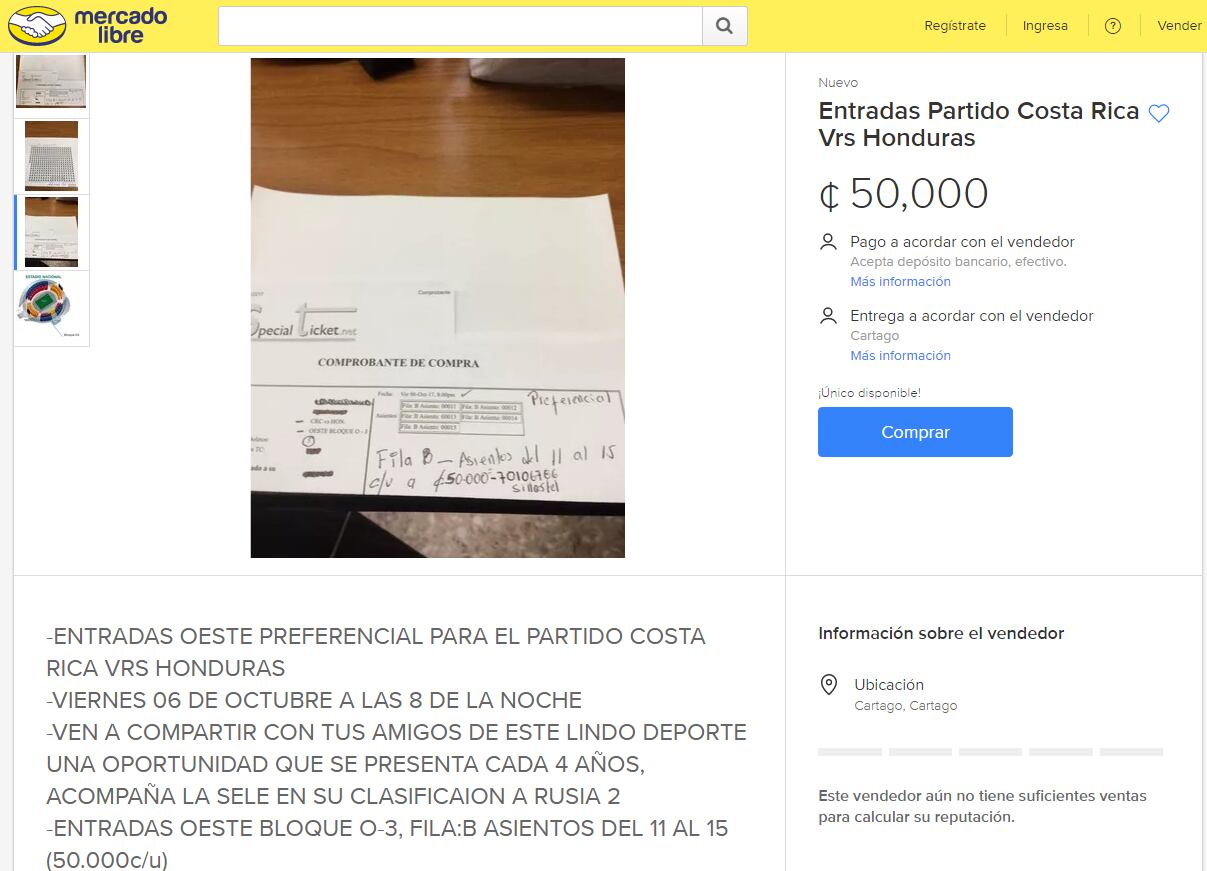Open Más información under delivery
The image size is (1207, 871).
click(900, 356)
